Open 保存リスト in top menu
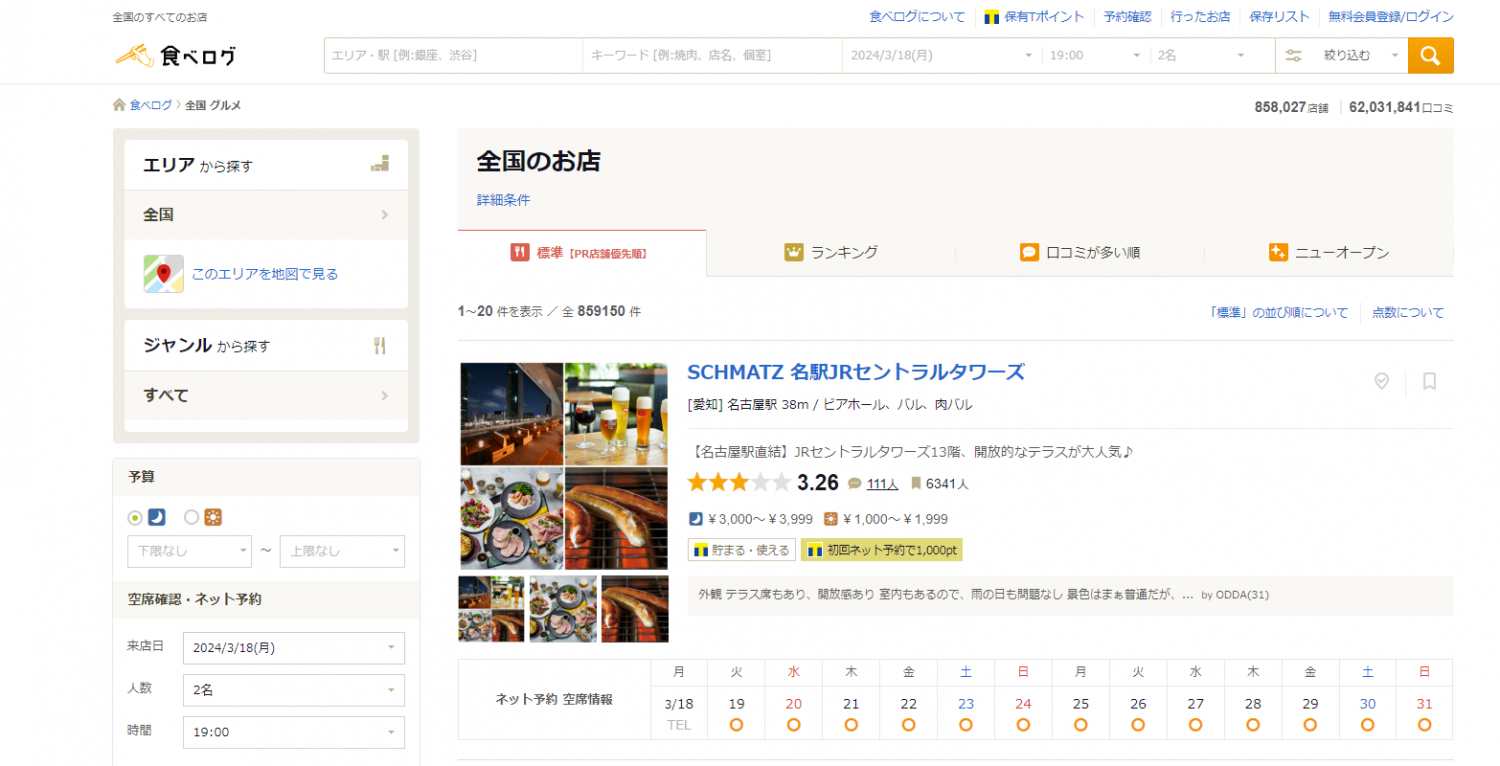 point(1279,17)
